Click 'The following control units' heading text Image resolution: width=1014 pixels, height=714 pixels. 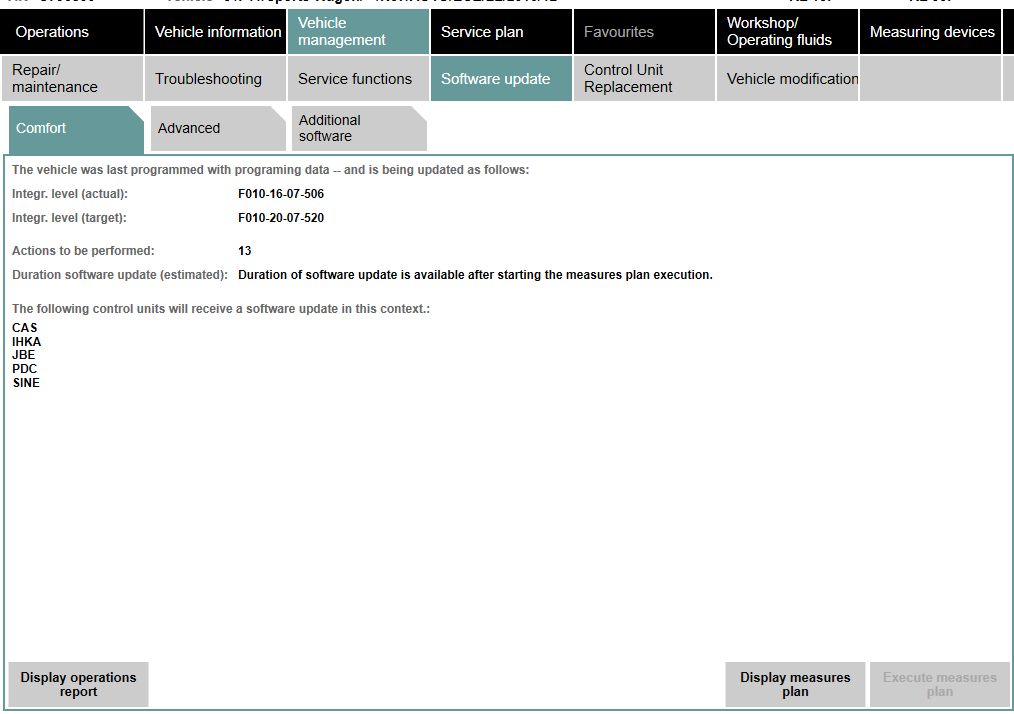tap(221, 309)
